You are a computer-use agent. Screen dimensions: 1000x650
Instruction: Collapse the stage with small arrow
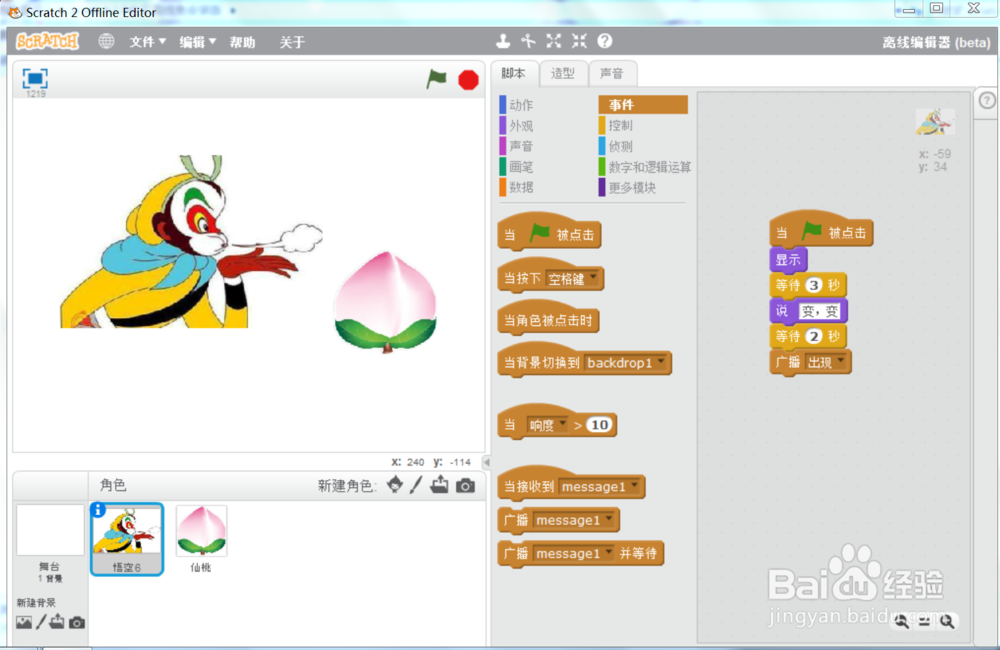487,462
